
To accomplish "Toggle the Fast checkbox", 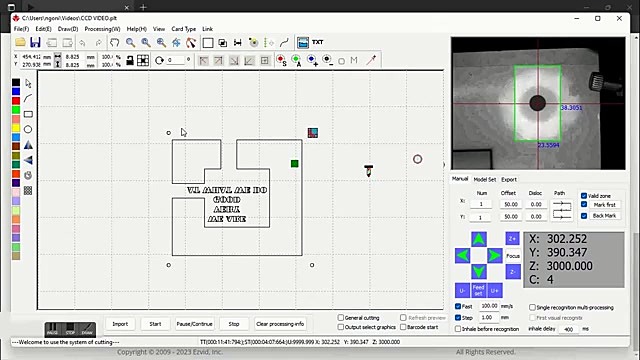I will tap(458, 306).
